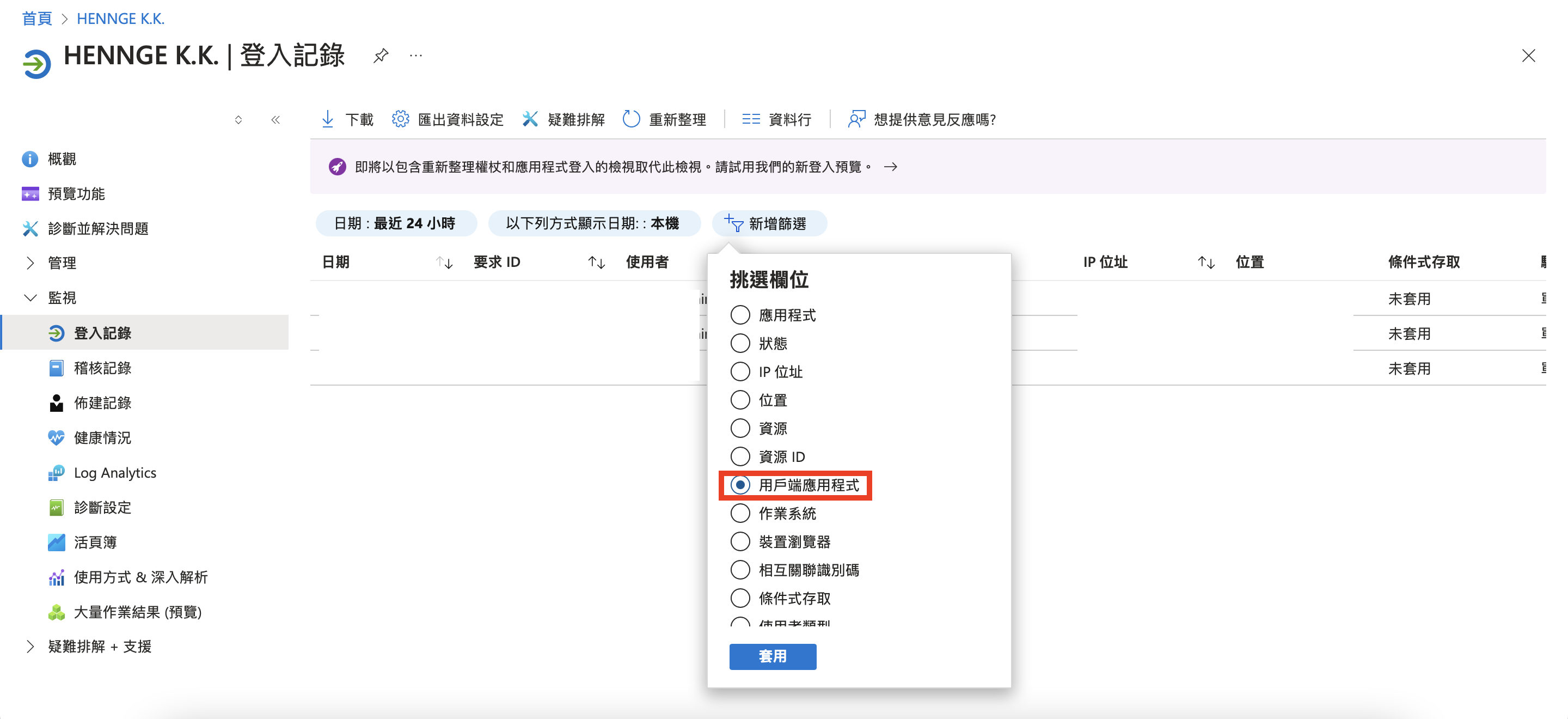The image size is (1568, 719).
Task: Click the refresh circular arrow icon
Action: coord(631,119)
